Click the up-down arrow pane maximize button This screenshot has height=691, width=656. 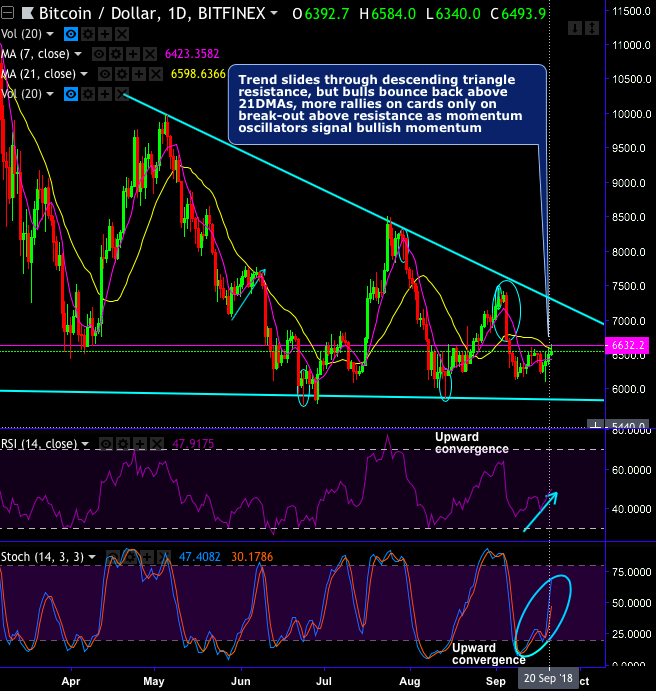(592, 29)
